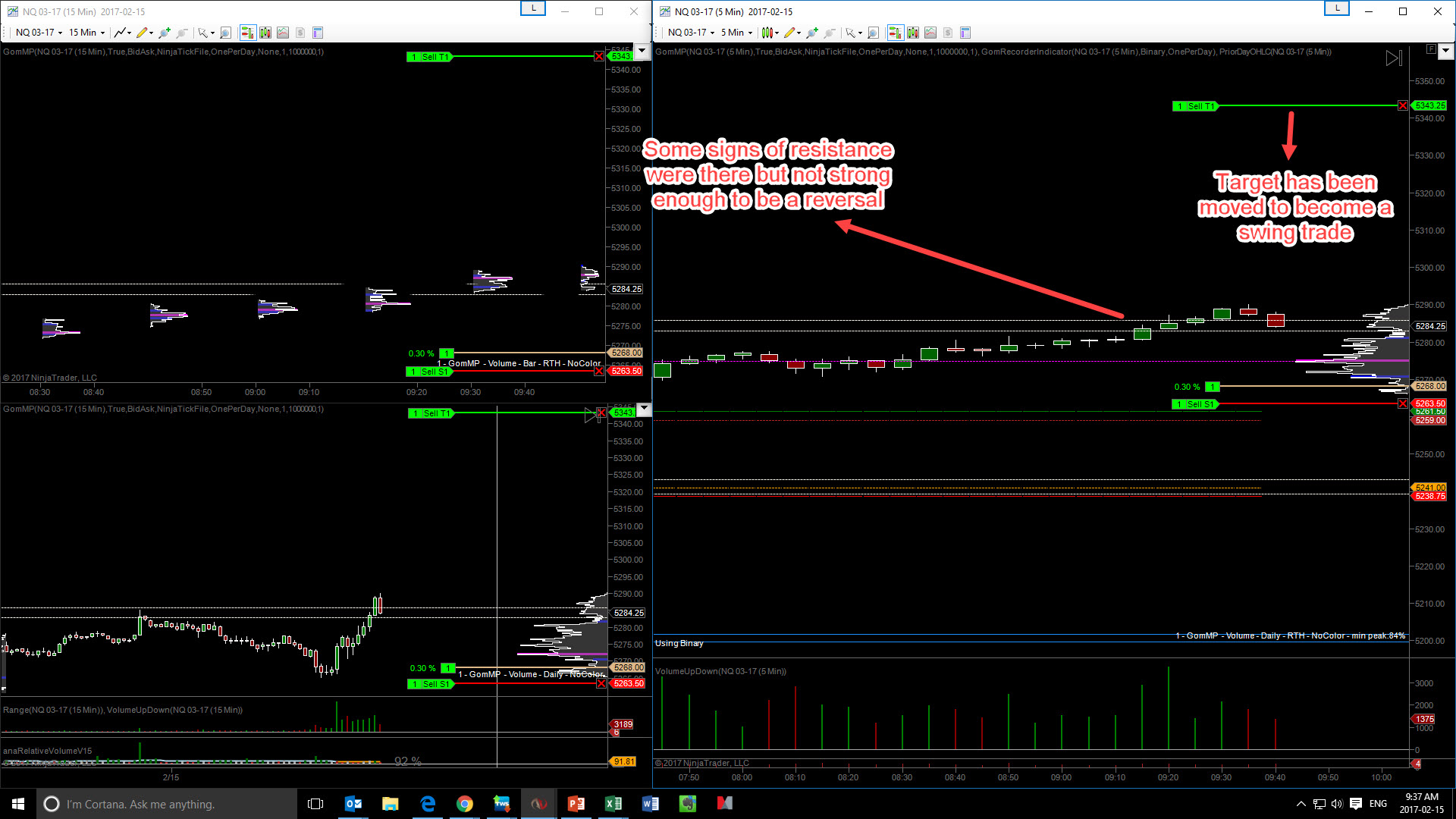
Task: Select Sell S1 label on lower 15 Min panel
Action: point(431,684)
